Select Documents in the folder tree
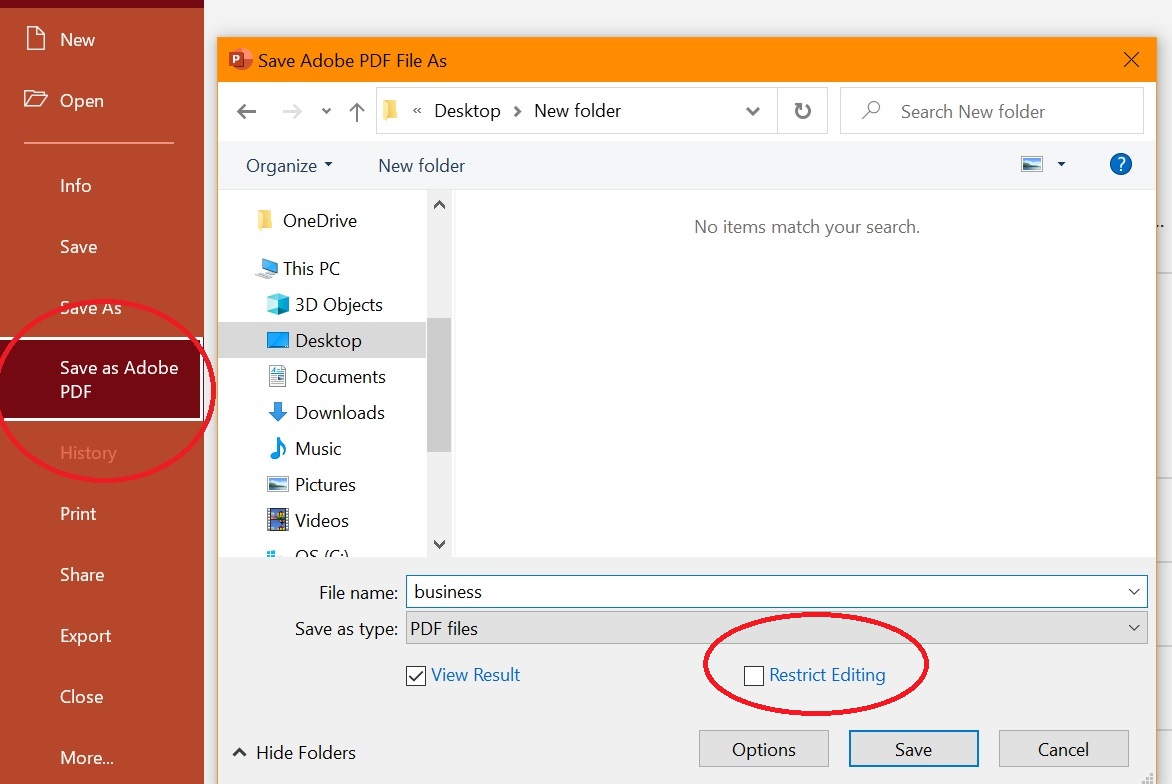The image size is (1172, 784). click(x=340, y=377)
